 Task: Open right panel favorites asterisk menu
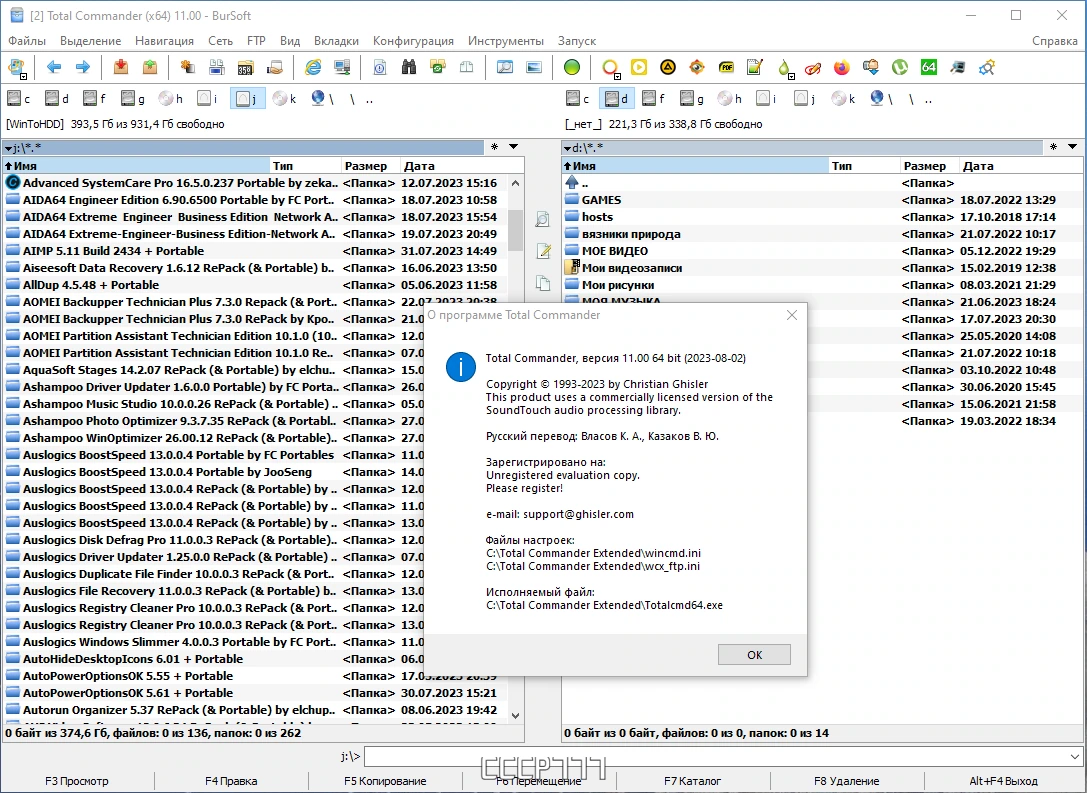tap(1053, 147)
